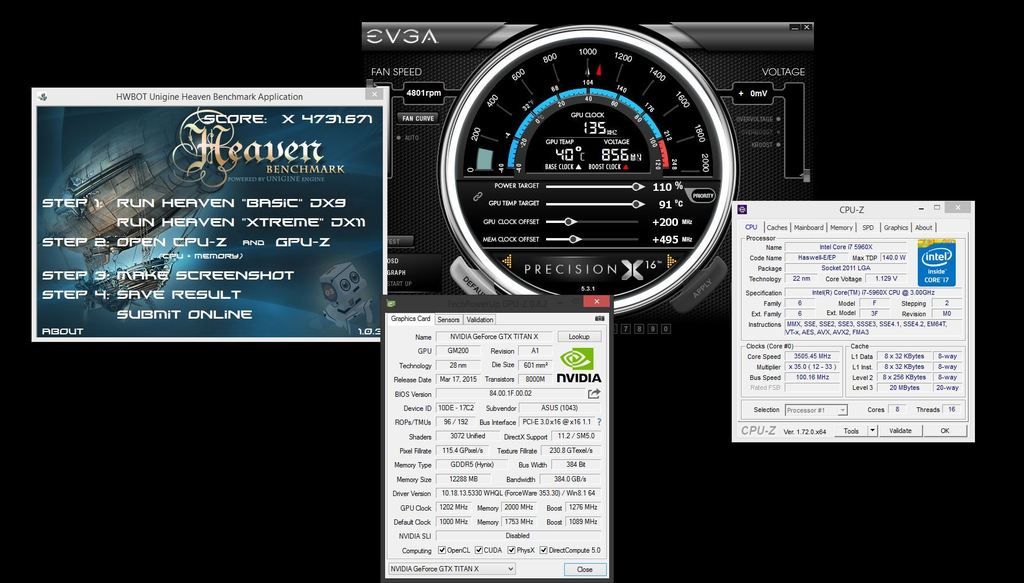Click the GPU Clock Offset slider handle
1024x583 pixels.
pyautogui.click(x=569, y=222)
